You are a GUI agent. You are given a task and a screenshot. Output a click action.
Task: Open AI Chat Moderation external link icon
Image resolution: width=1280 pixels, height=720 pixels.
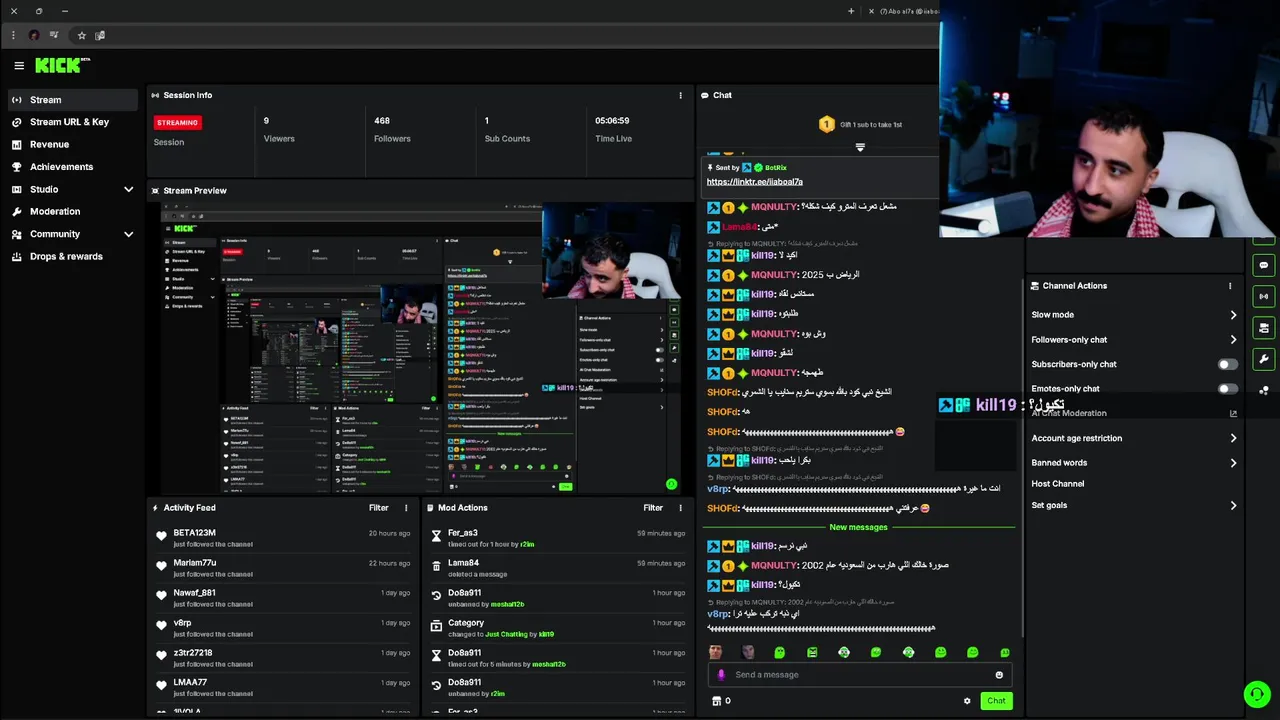(1233, 413)
